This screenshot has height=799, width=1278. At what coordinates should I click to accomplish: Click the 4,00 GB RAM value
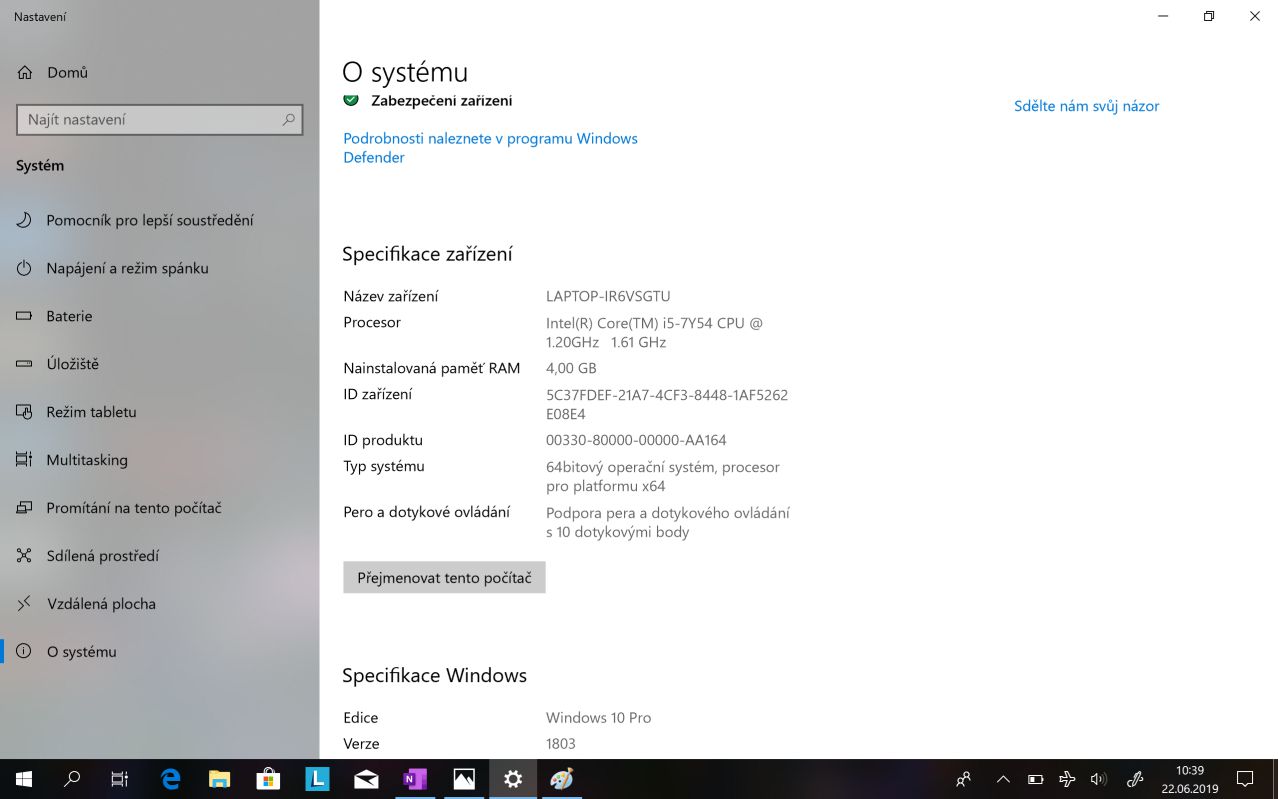click(x=571, y=368)
